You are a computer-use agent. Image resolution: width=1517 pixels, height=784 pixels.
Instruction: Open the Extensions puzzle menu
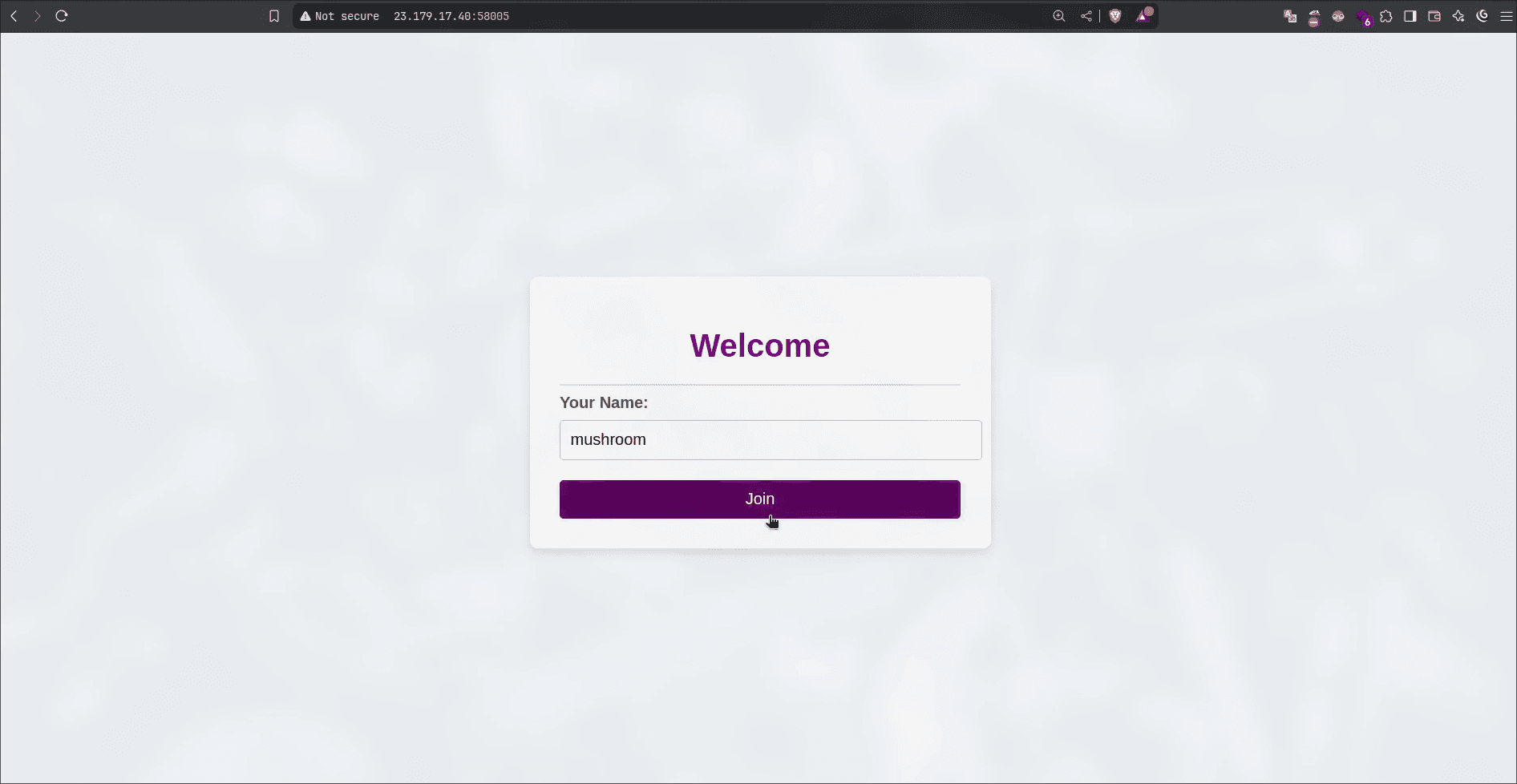tap(1386, 16)
